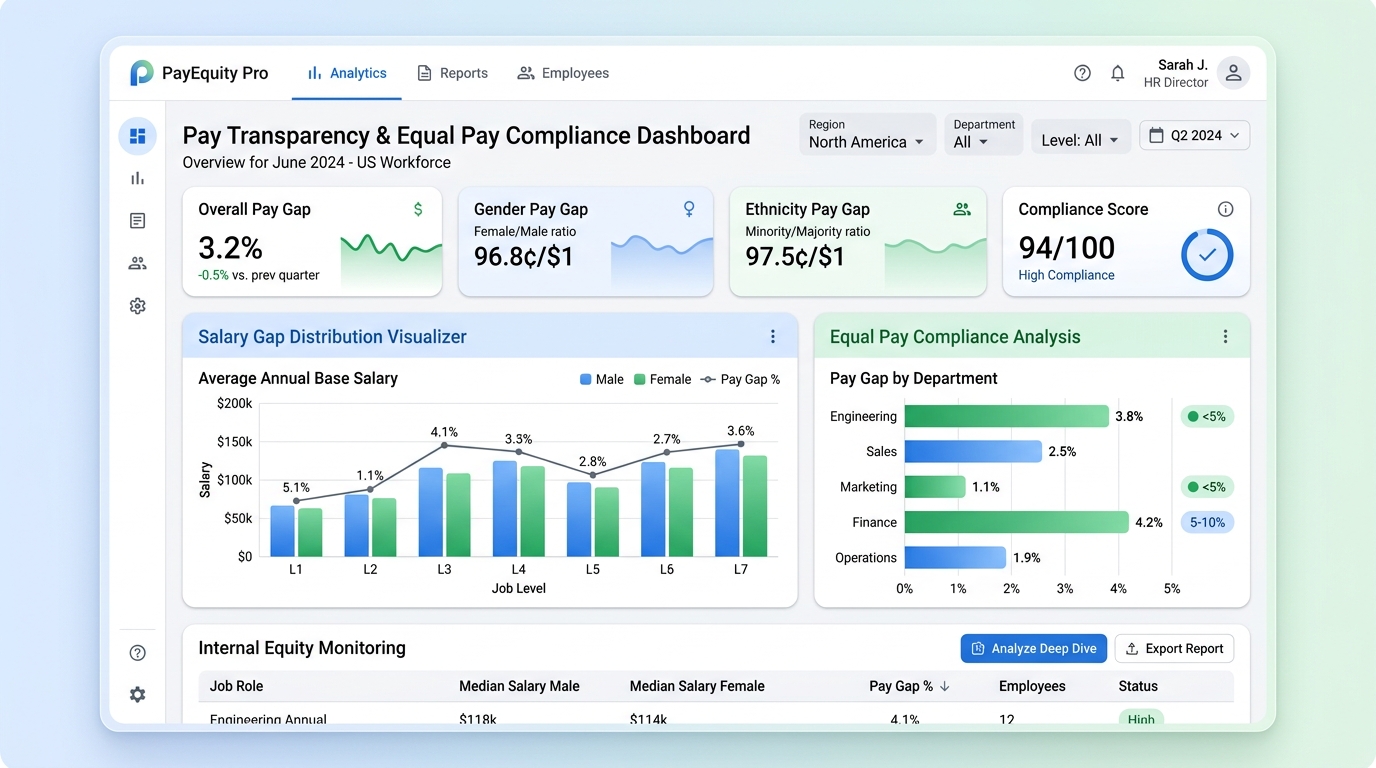Click the Analyze Deep Dive button
Image resolution: width=1376 pixels, height=768 pixels.
(x=1034, y=649)
